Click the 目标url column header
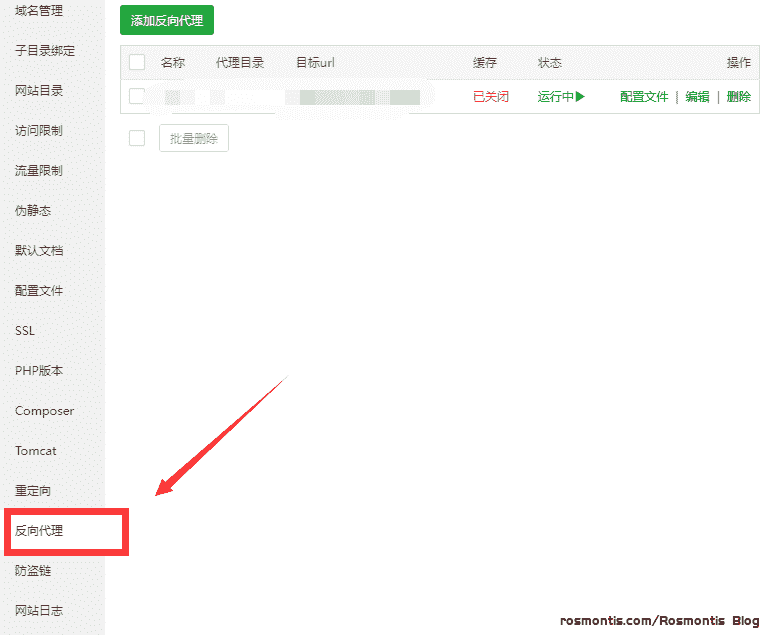Screen dimensions: 766x635 pyautogui.click(x=315, y=63)
